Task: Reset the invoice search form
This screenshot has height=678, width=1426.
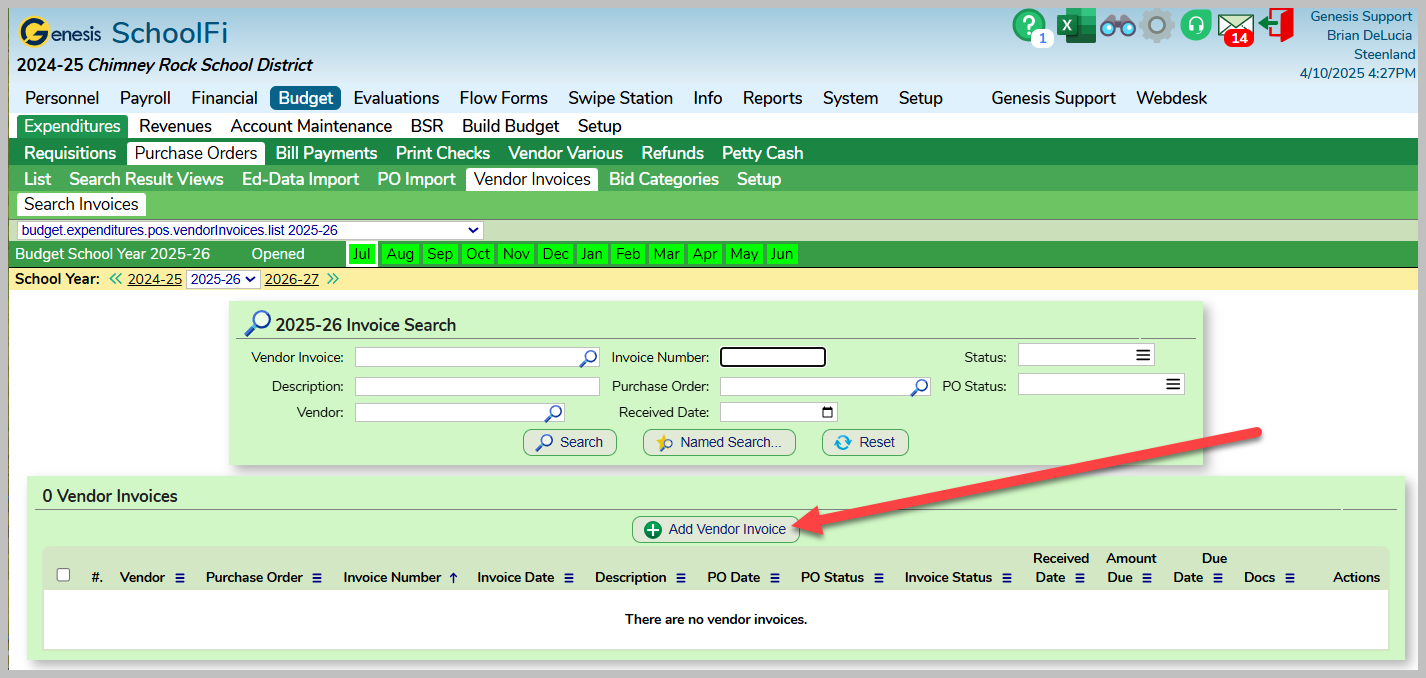Action: click(x=865, y=442)
